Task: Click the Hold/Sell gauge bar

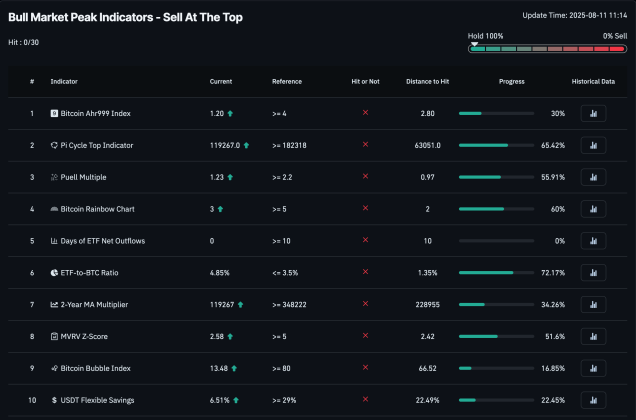Action: (548, 48)
